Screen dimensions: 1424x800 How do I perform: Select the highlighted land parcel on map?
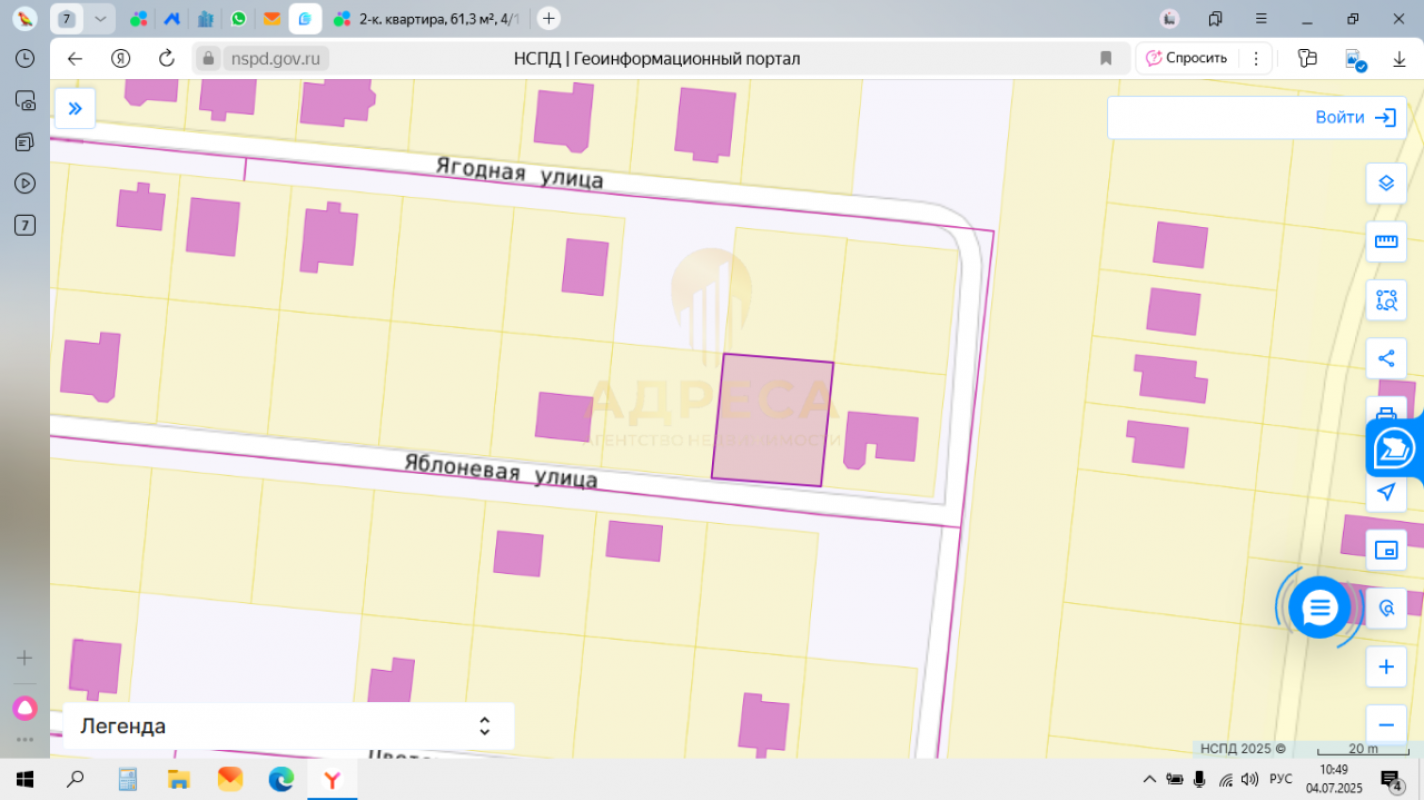tap(771, 420)
